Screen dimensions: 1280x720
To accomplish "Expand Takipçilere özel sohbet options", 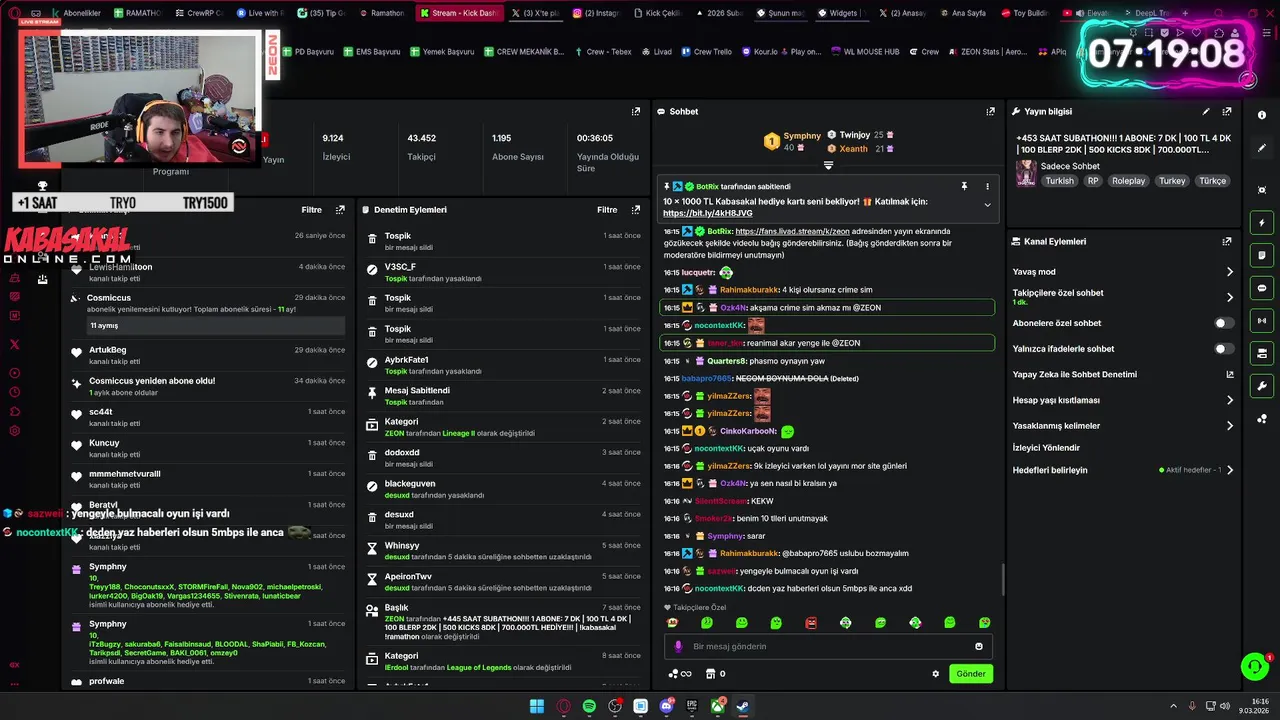I will (1230, 297).
